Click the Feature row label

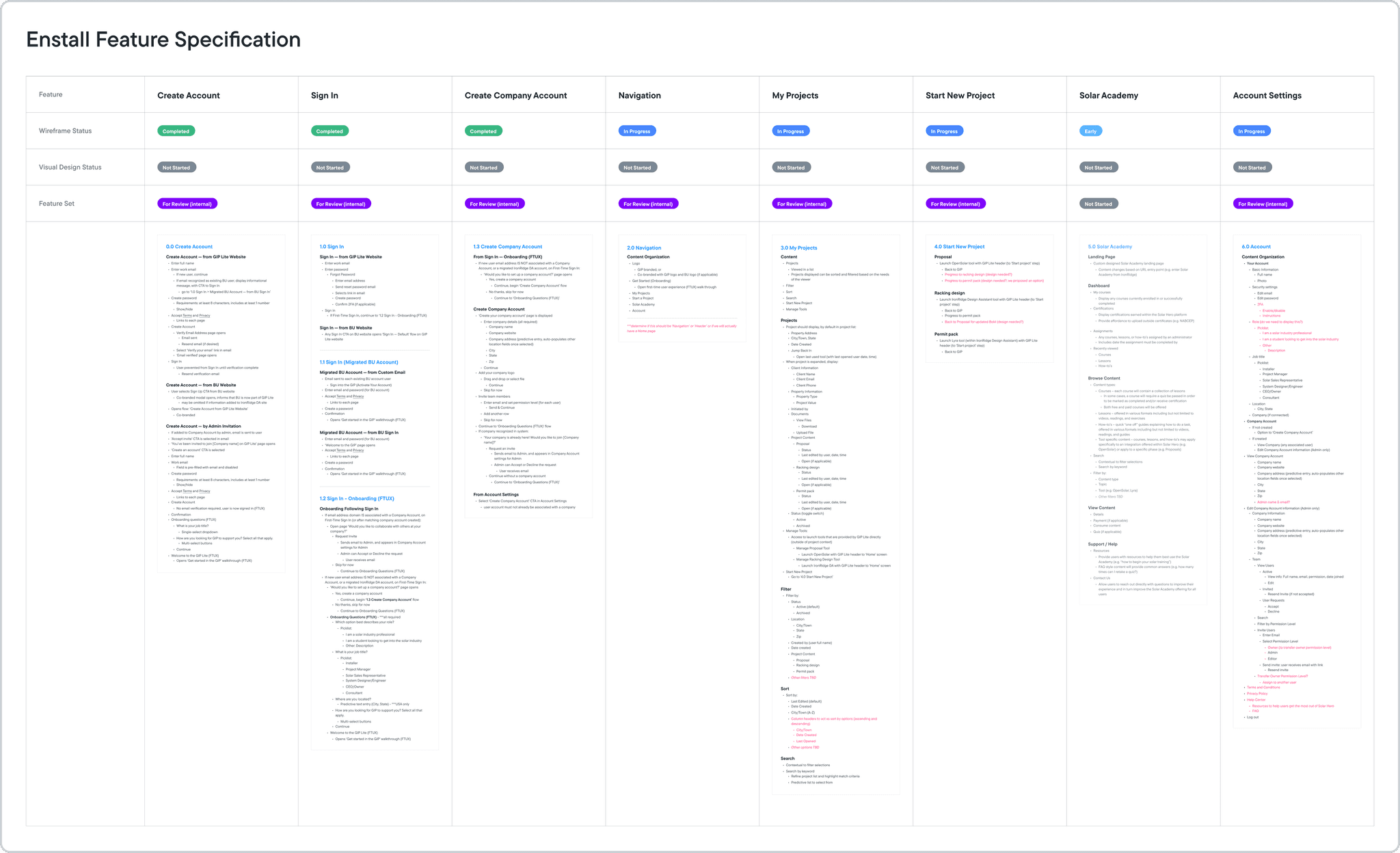[x=51, y=94]
